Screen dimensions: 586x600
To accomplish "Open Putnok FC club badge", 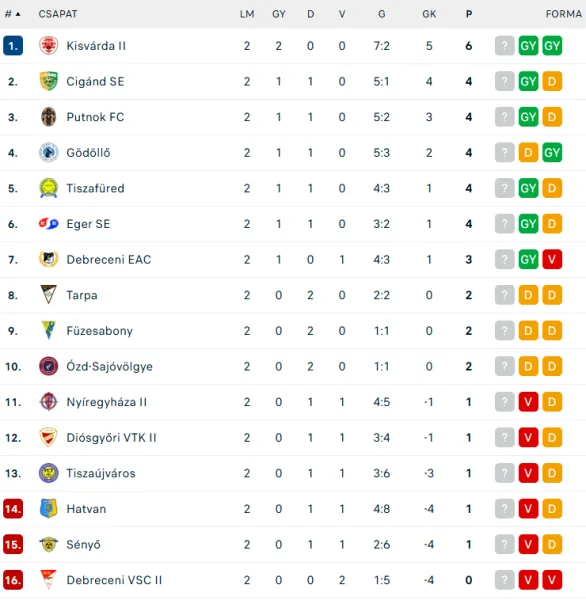I will click(x=49, y=117).
